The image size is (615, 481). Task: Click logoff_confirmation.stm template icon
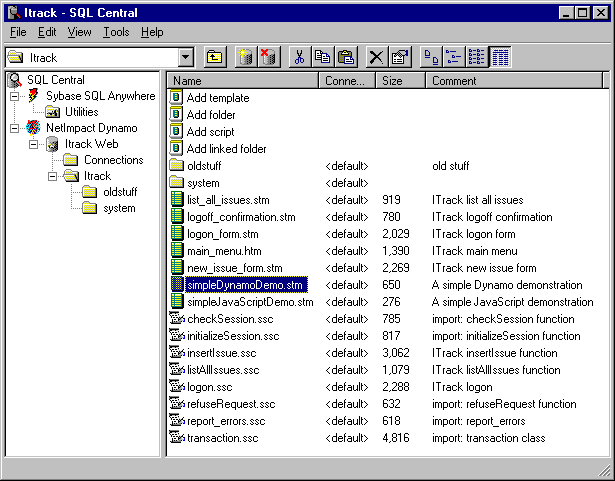pos(177,216)
